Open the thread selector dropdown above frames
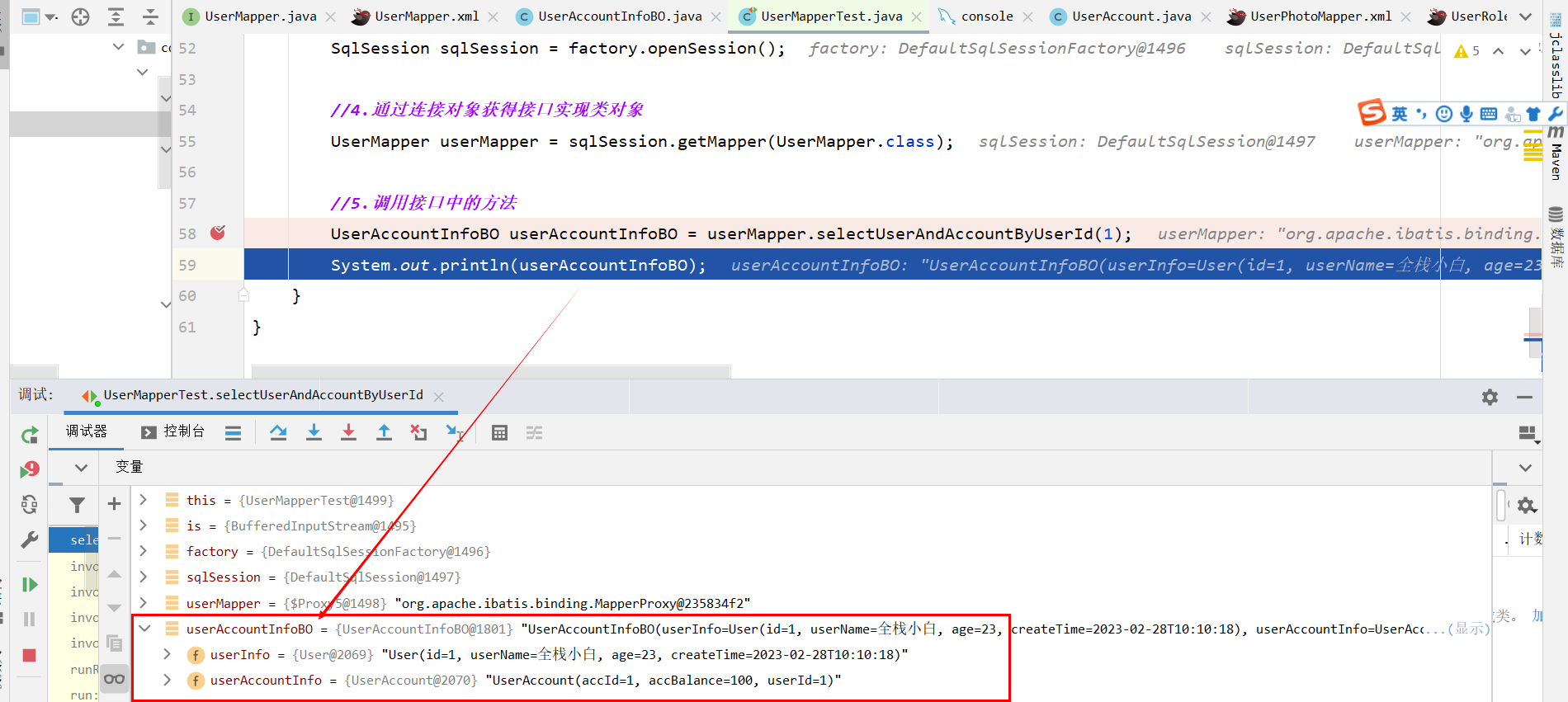The width and height of the screenshot is (1568, 702). pyautogui.click(x=81, y=468)
